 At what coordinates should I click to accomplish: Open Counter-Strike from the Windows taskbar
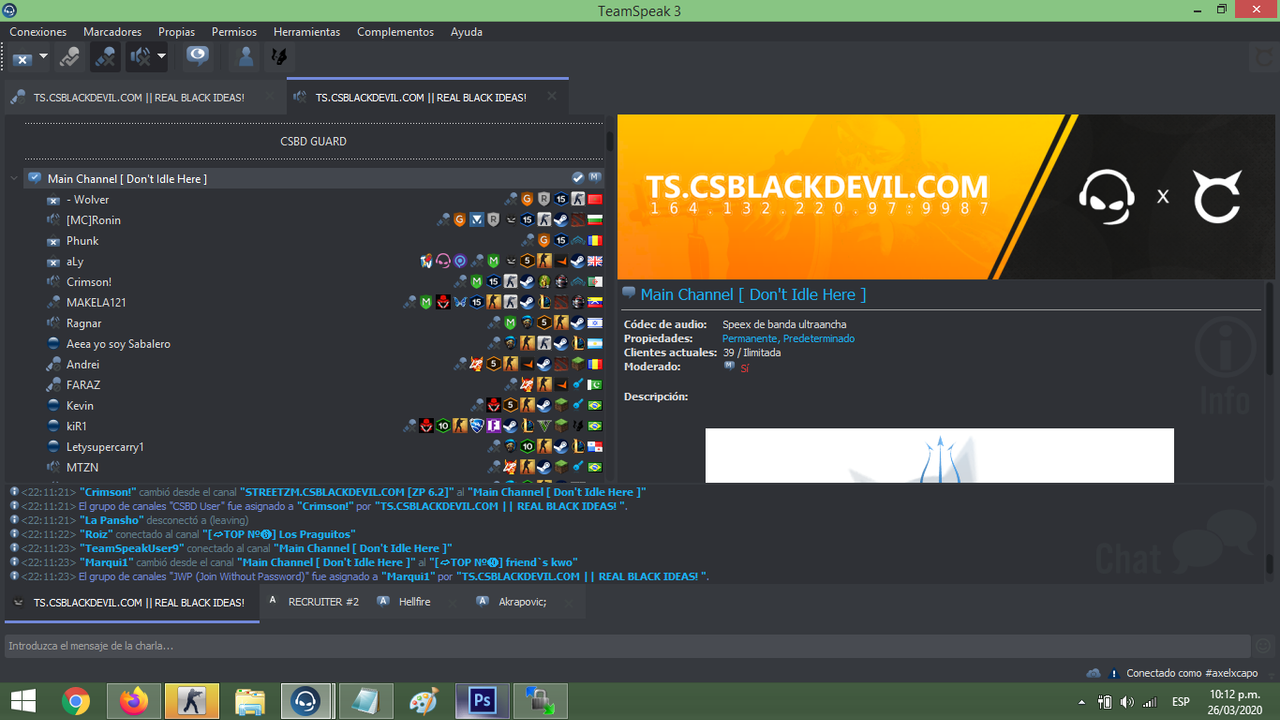click(191, 701)
